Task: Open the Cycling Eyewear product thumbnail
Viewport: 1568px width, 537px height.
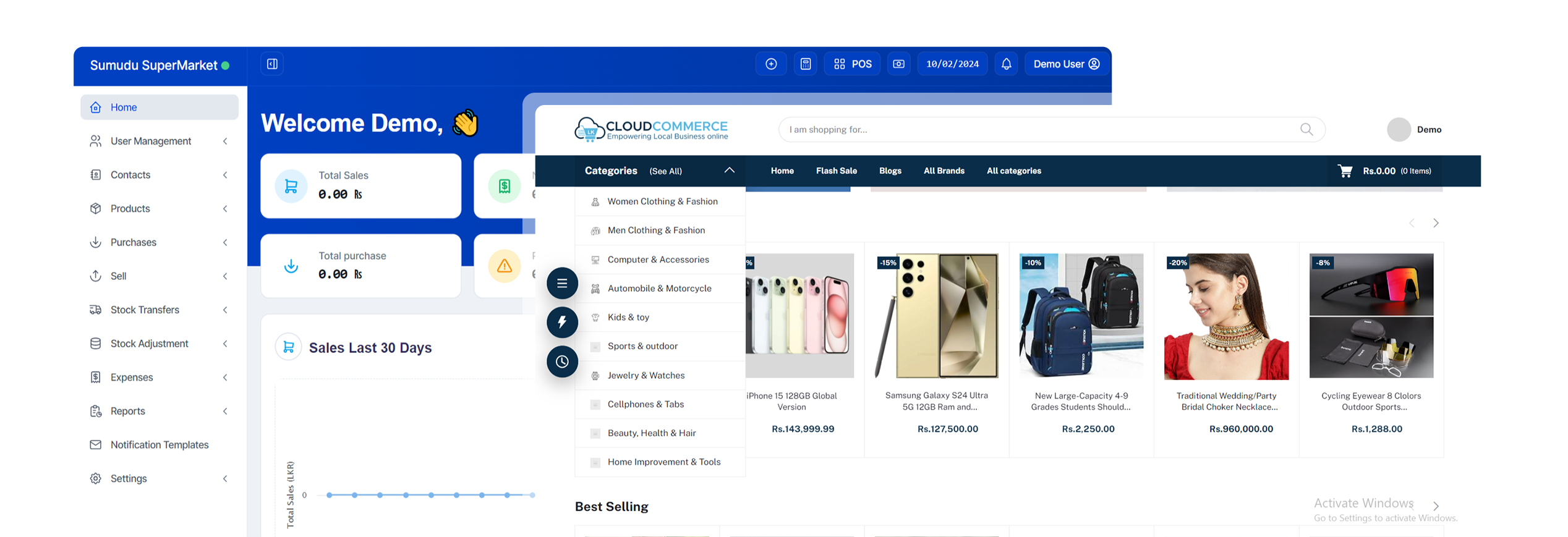Action: [x=1371, y=316]
